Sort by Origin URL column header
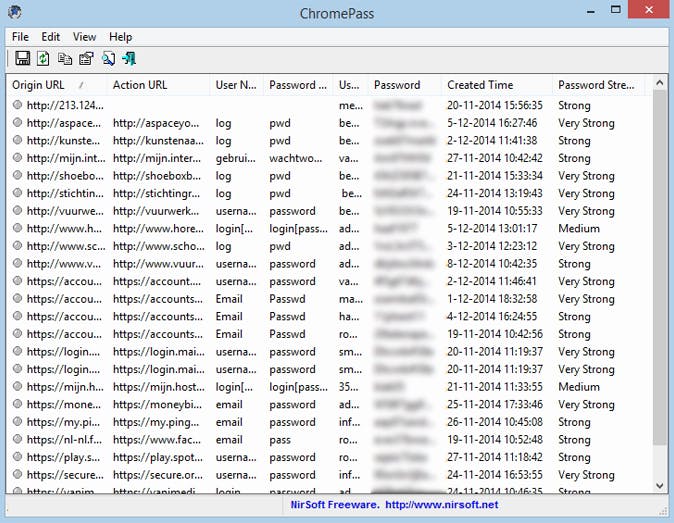This screenshot has height=523, width=674. point(56,85)
